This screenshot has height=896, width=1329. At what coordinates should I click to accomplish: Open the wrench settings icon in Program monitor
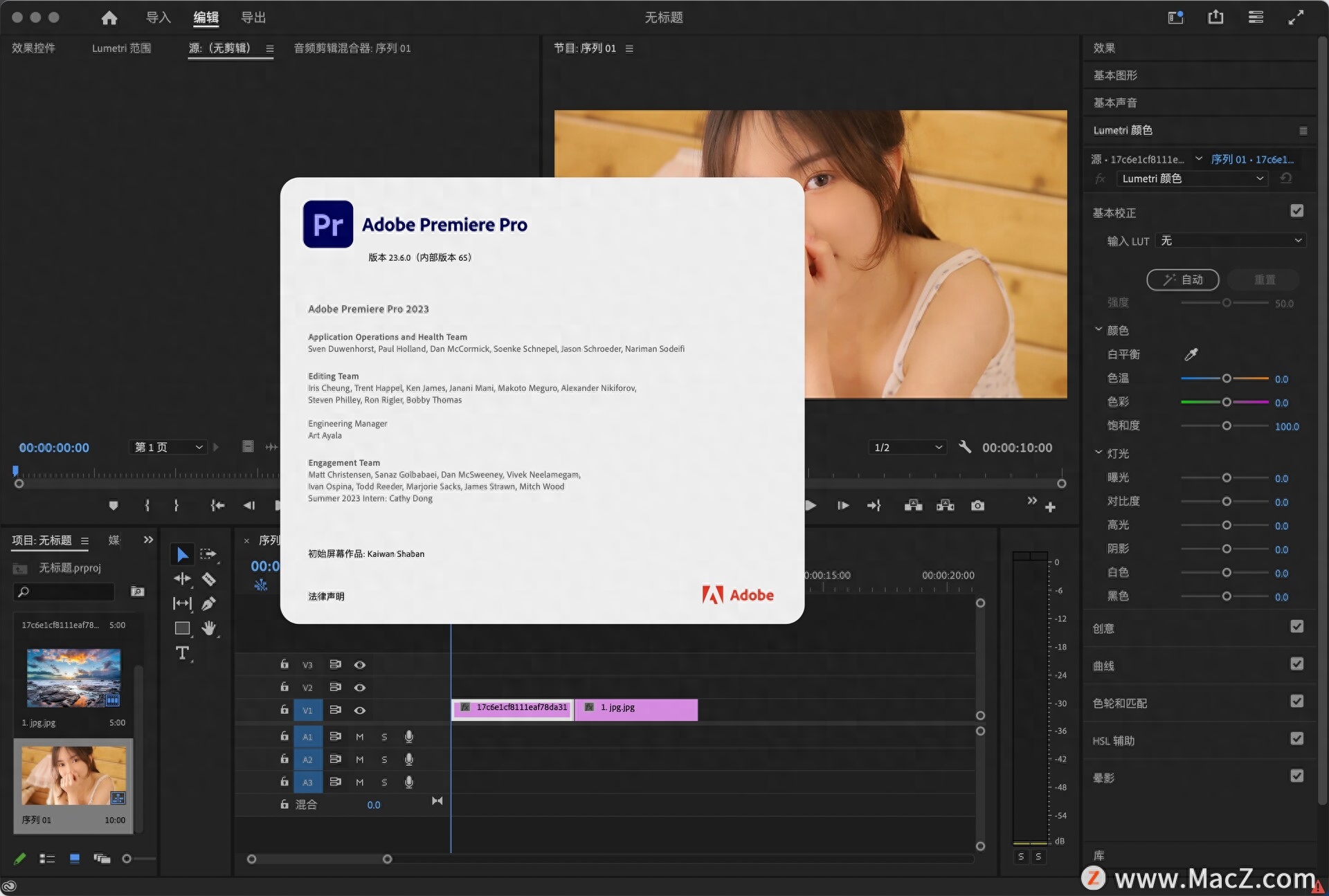pyautogui.click(x=965, y=447)
